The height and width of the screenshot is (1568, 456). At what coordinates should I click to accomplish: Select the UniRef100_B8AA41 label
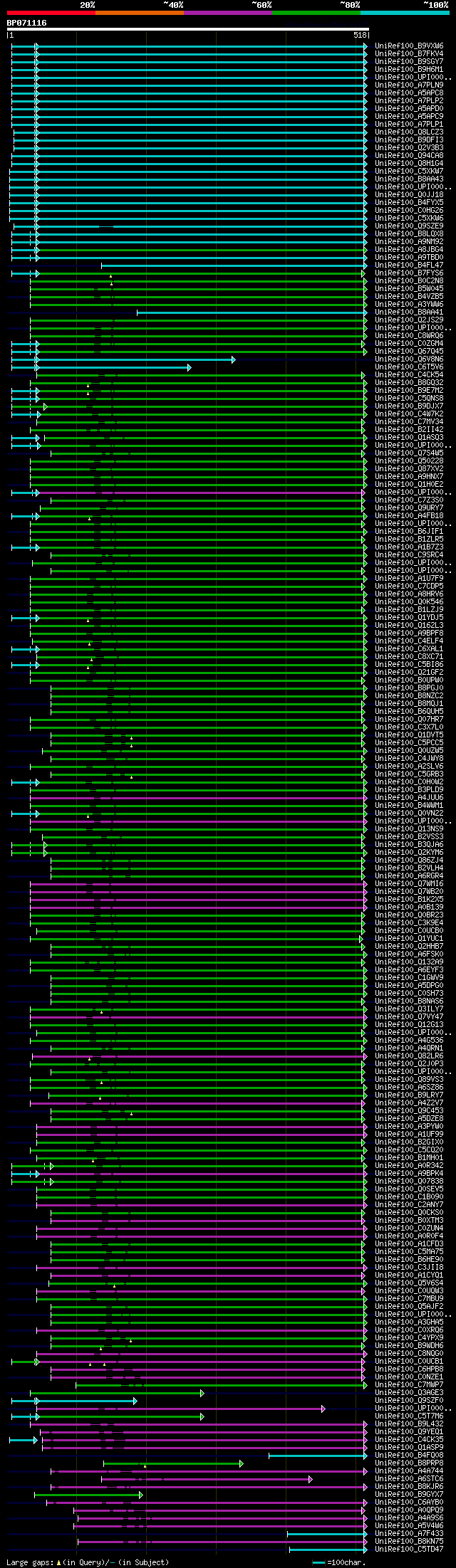pos(409,312)
